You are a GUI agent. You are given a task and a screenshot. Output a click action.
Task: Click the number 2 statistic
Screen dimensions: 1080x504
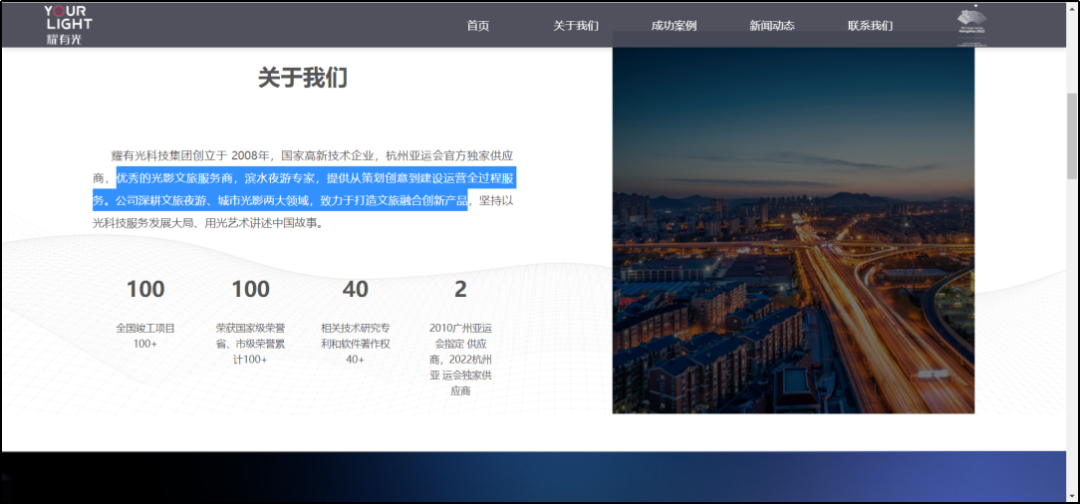point(460,290)
